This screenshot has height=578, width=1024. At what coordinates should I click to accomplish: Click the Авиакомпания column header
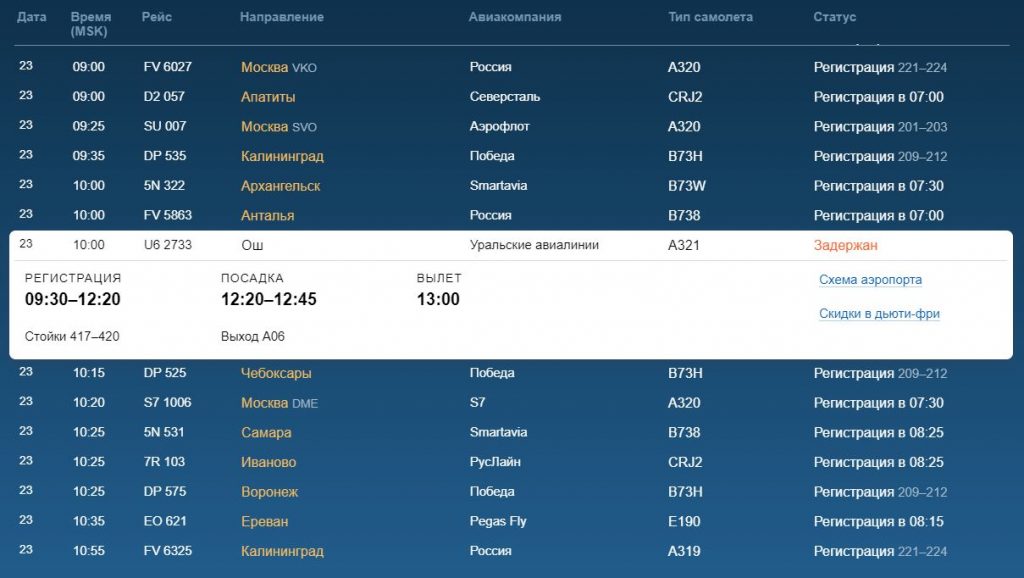(x=515, y=17)
